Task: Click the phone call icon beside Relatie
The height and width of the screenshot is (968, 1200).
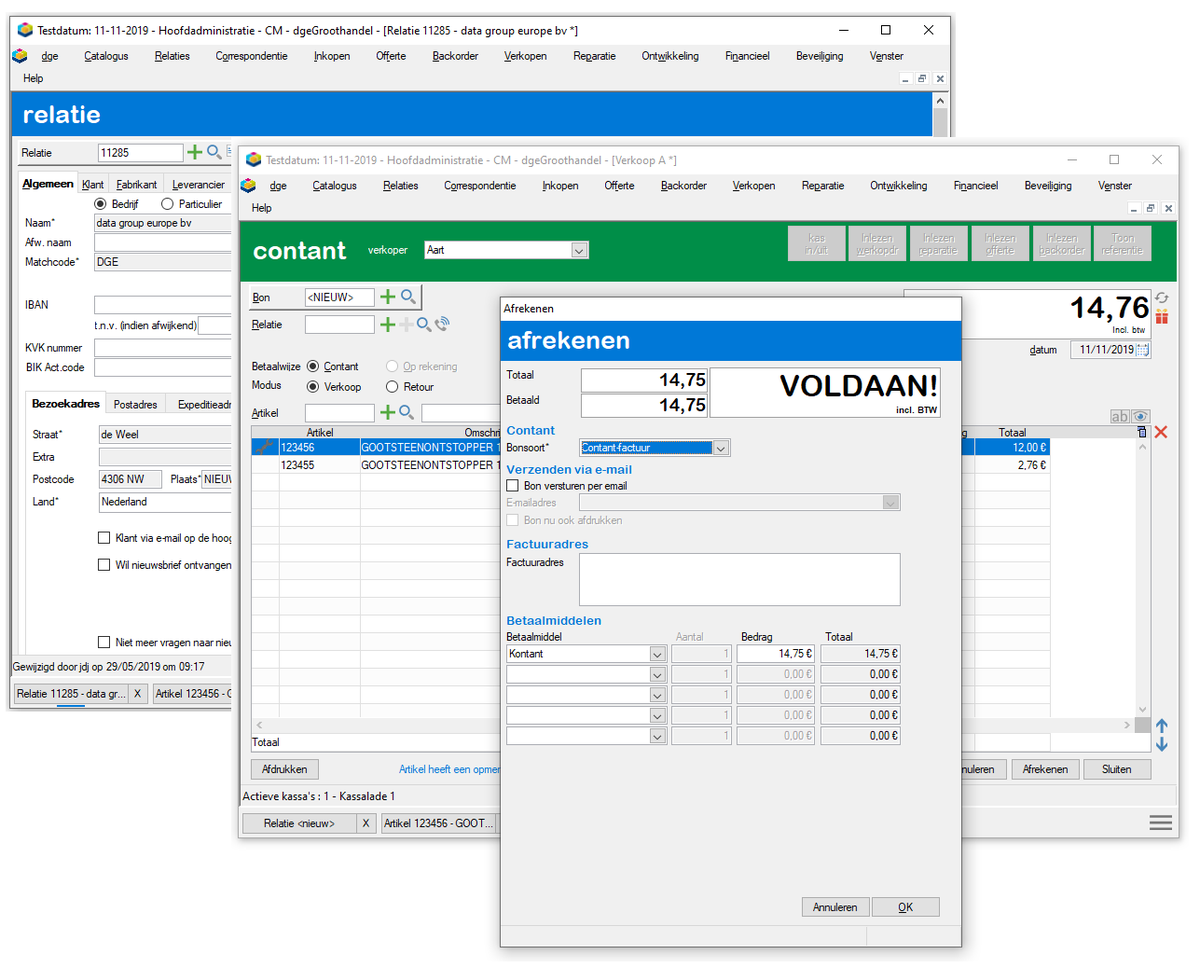Action: point(442,324)
